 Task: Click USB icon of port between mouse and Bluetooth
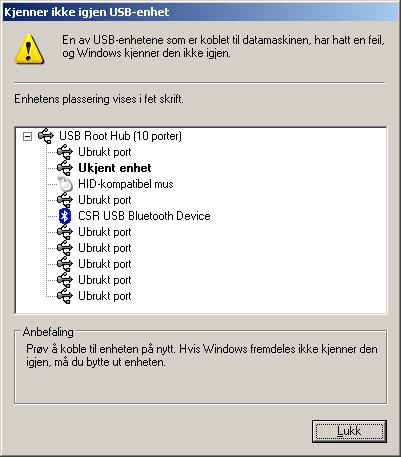[65, 200]
